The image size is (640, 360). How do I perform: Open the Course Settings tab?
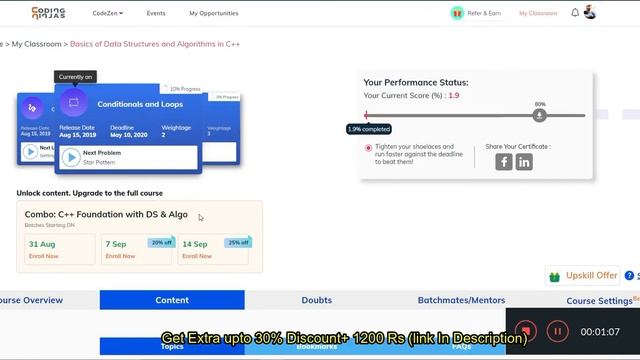pyautogui.click(x=599, y=301)
